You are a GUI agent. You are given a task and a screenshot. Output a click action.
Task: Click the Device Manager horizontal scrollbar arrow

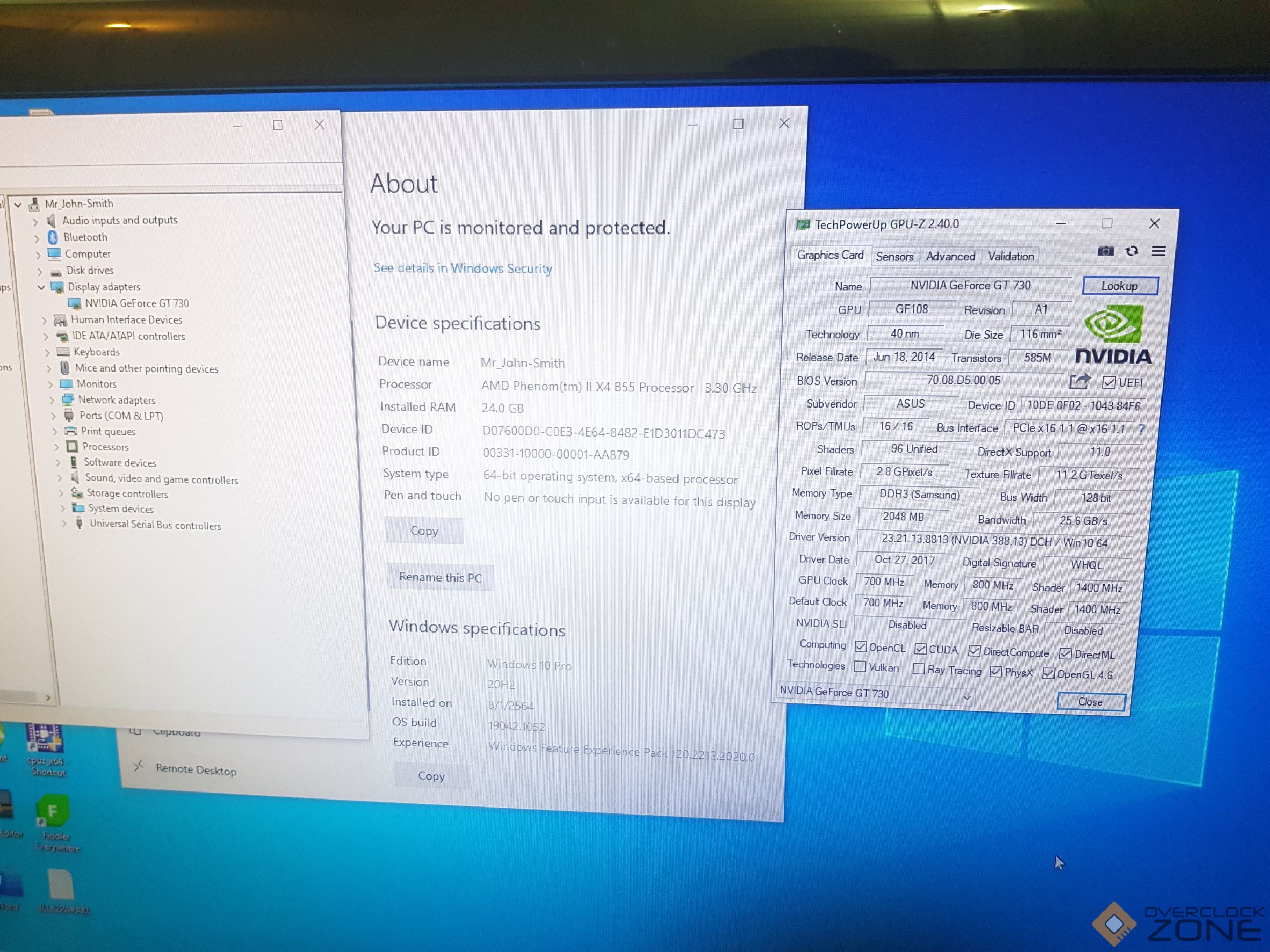click(48, 698)
